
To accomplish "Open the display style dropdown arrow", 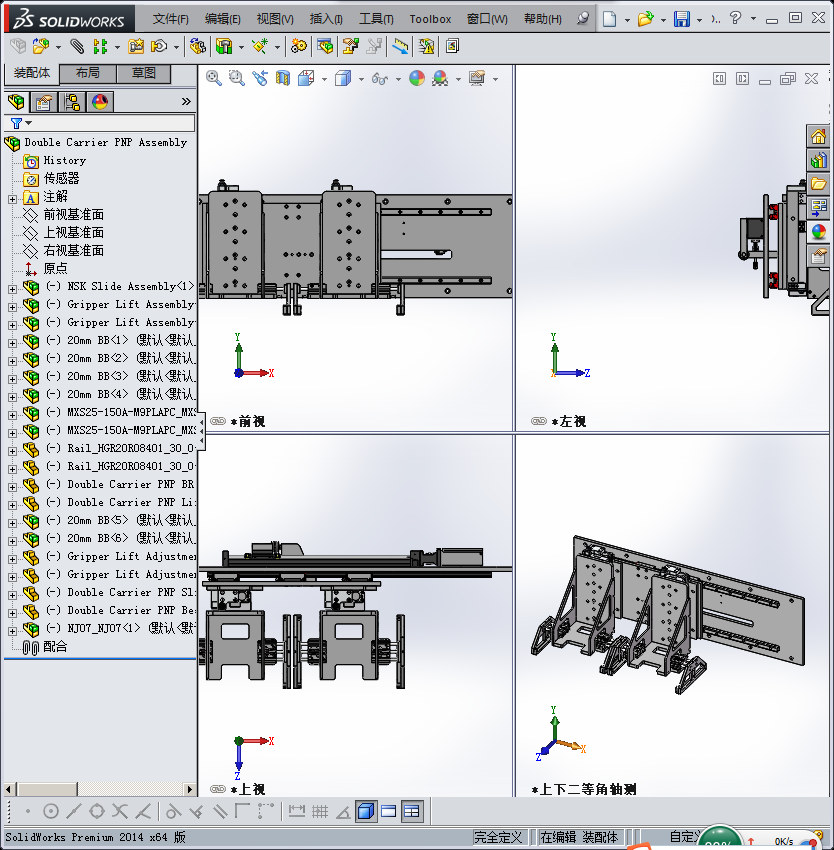I will click(361, 79).
